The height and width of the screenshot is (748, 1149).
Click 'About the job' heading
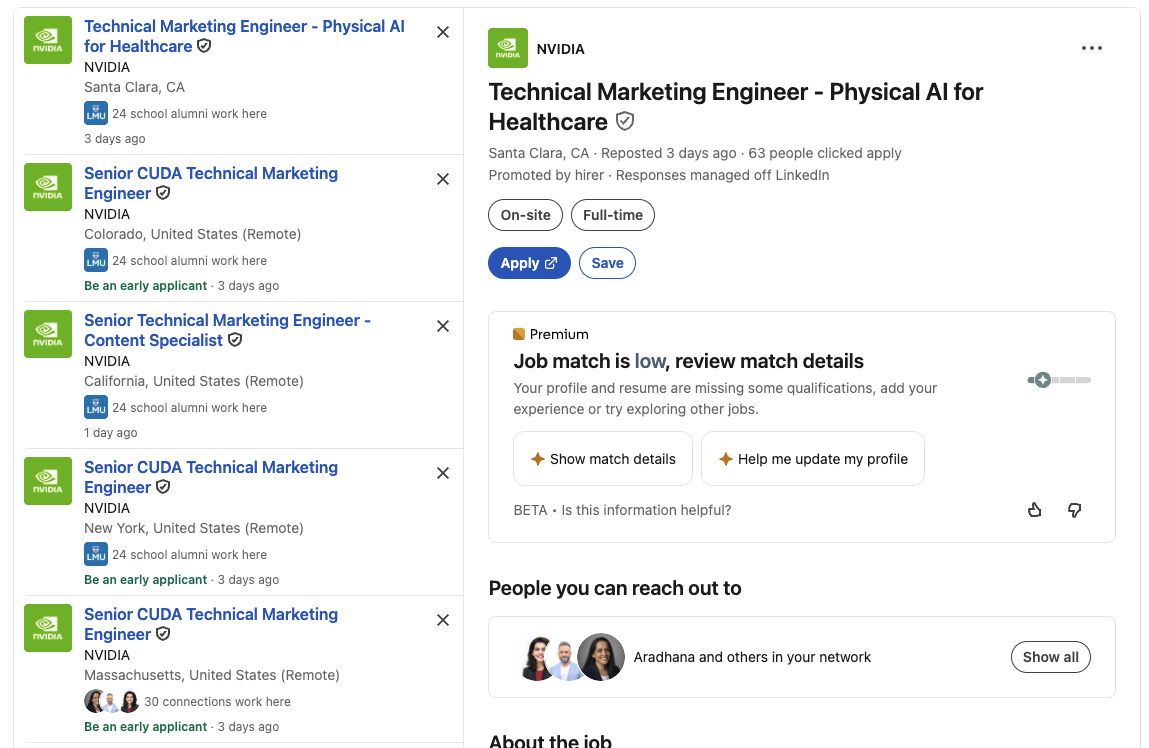click(x=550, y=741)
